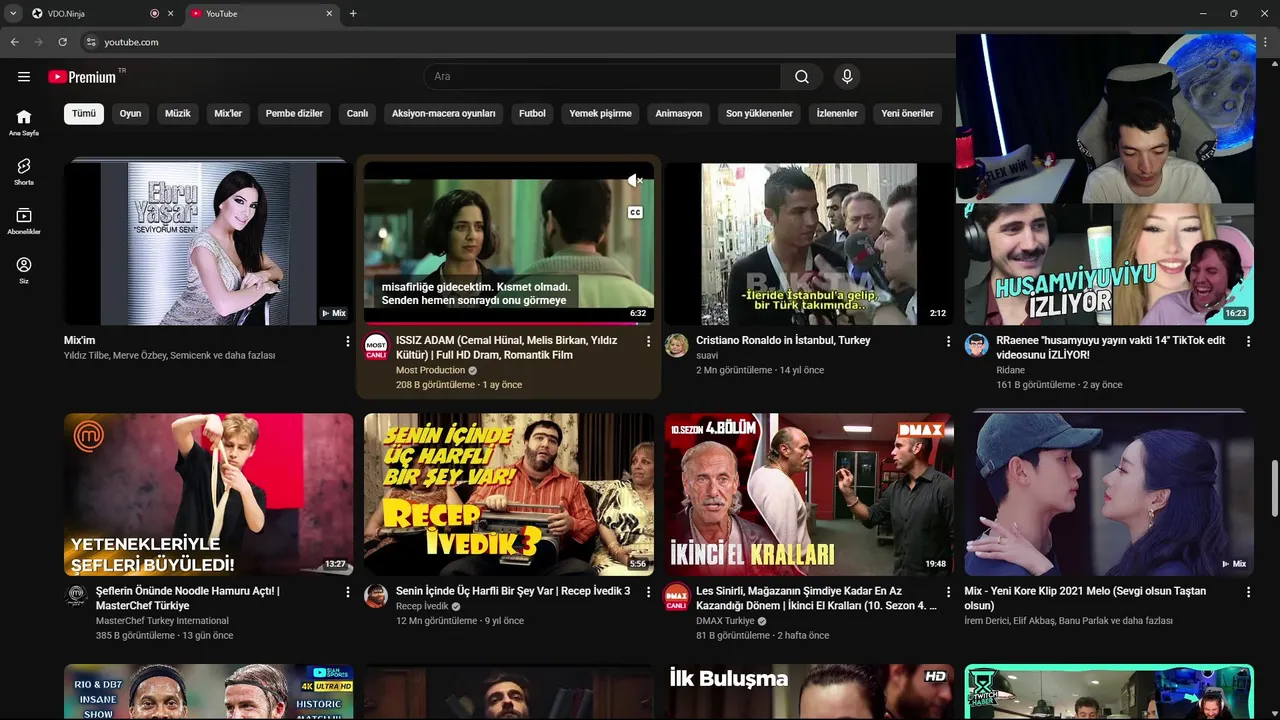Select the Canlı filter chip
Image resolution: width=1280 pixels, height=720 pixels.
tap(357, 113)
